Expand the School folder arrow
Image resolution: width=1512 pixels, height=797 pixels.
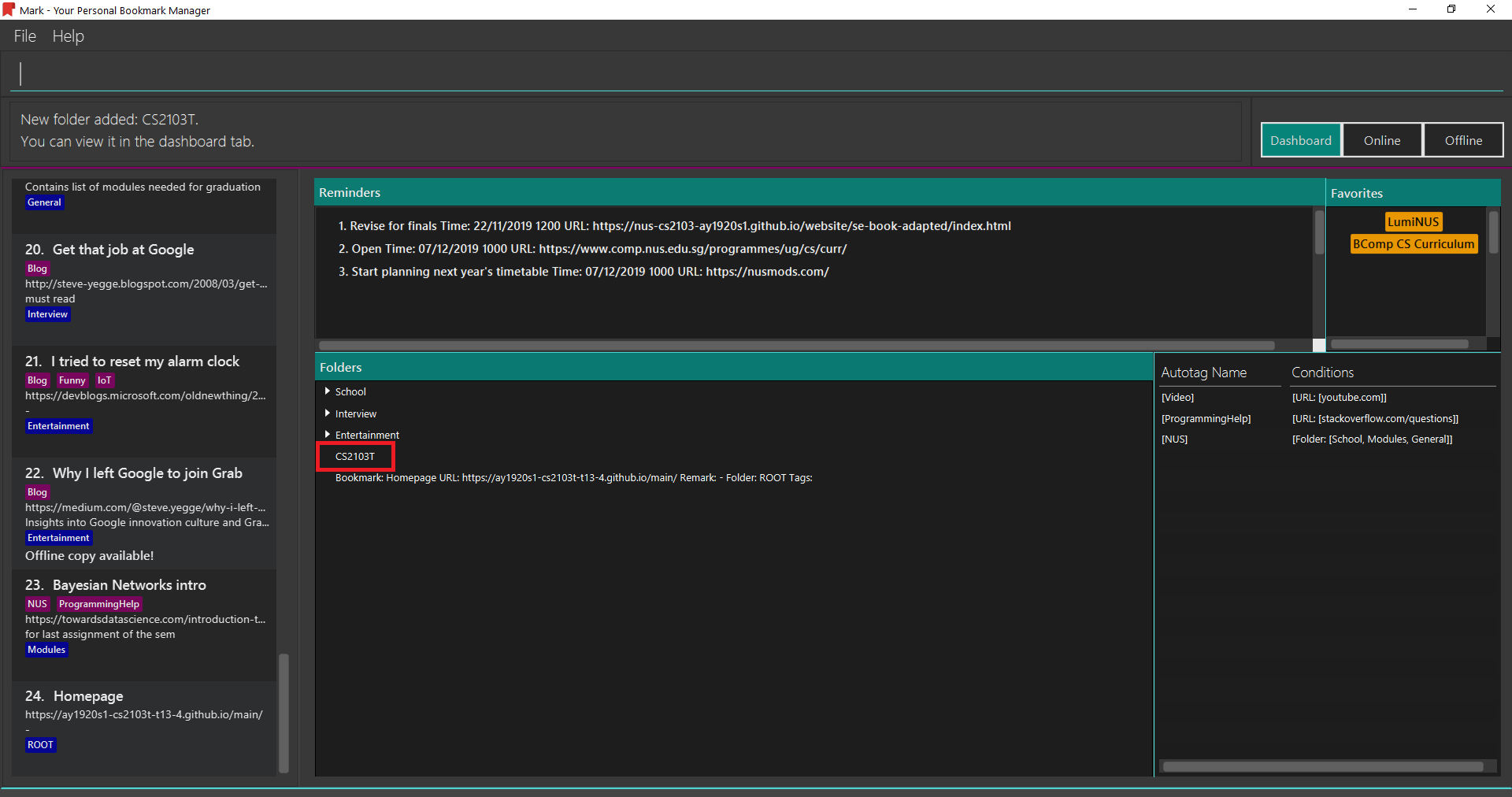327,391
